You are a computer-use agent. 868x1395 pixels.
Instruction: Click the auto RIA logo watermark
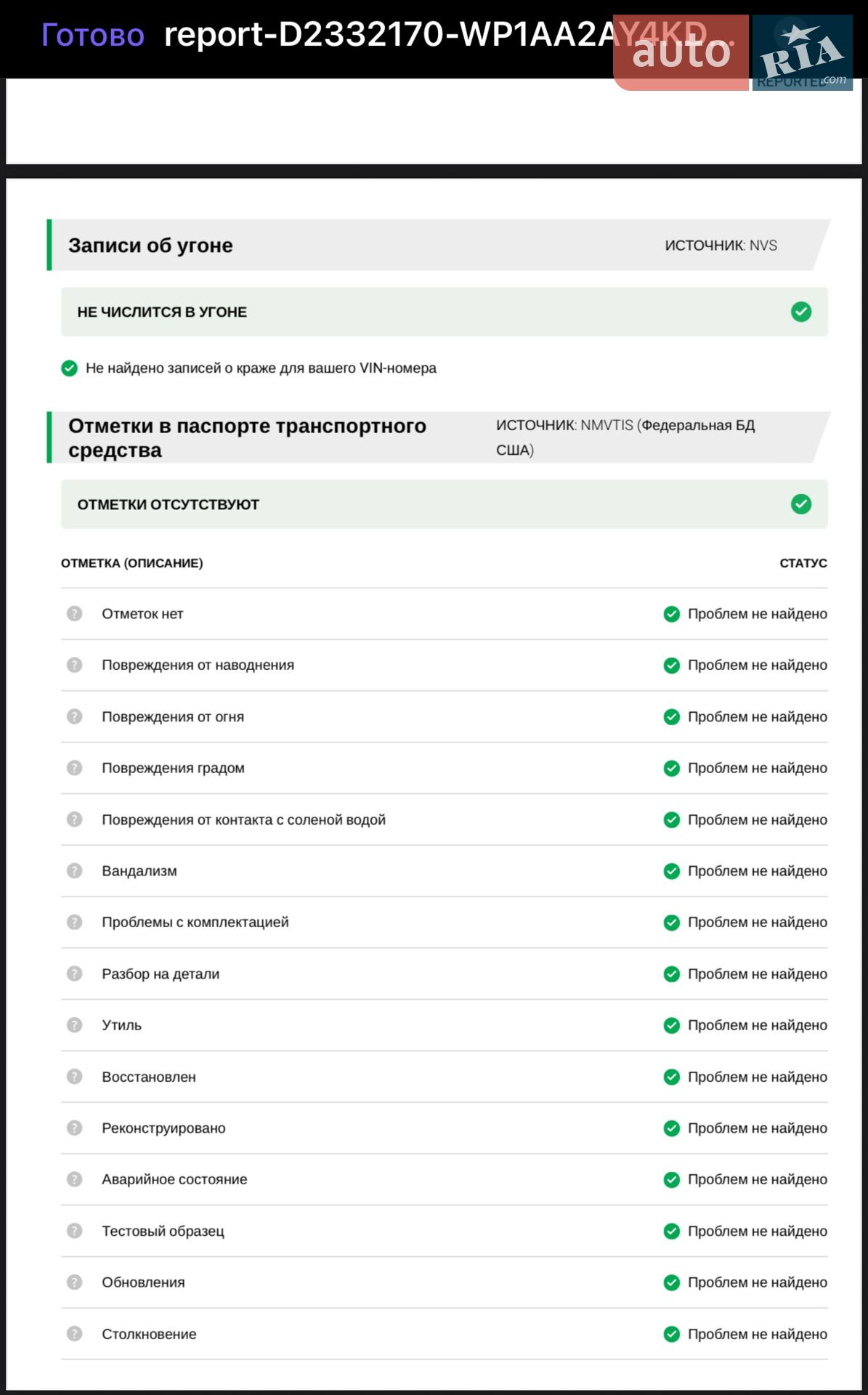(733, 52)
